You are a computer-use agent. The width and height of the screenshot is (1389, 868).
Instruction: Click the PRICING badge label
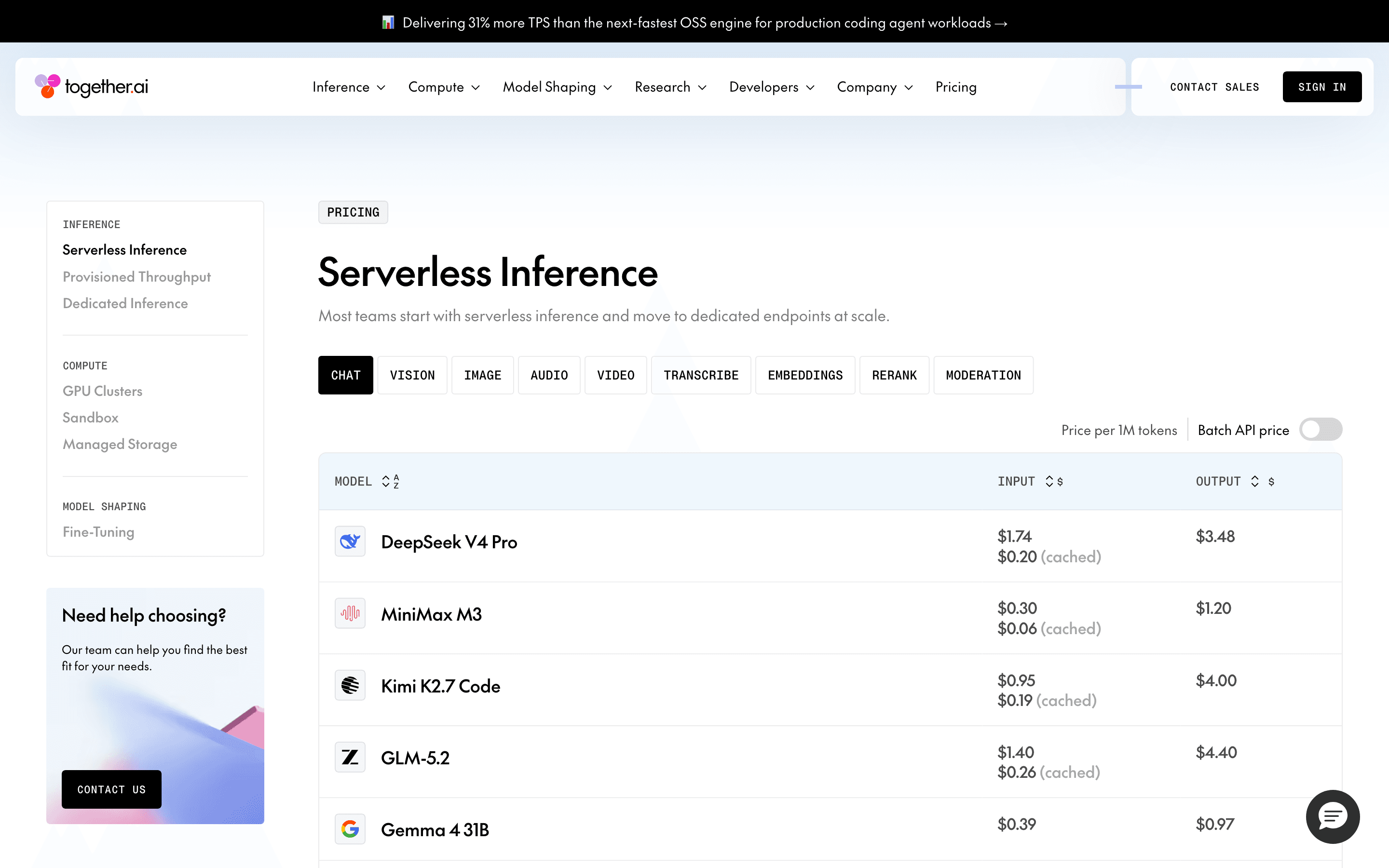(353, 212)
